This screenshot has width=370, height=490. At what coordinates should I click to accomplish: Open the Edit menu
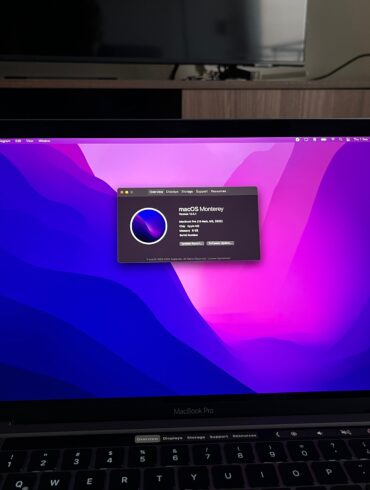[x=18, y=141]
